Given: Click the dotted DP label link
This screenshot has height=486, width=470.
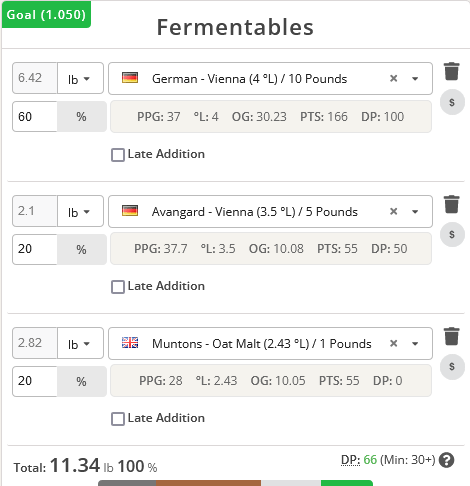Looking at the screenshot, I should (350, 460).
